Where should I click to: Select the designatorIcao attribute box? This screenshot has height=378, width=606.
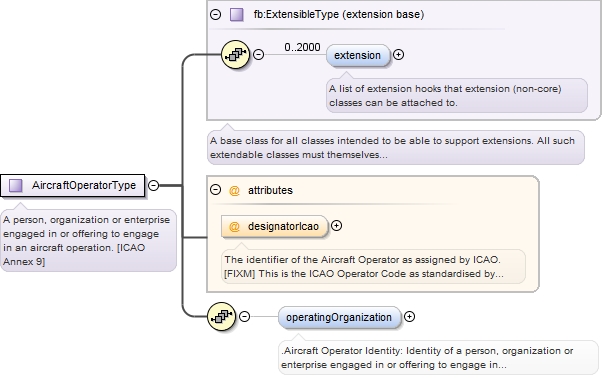tap(274, 226)
